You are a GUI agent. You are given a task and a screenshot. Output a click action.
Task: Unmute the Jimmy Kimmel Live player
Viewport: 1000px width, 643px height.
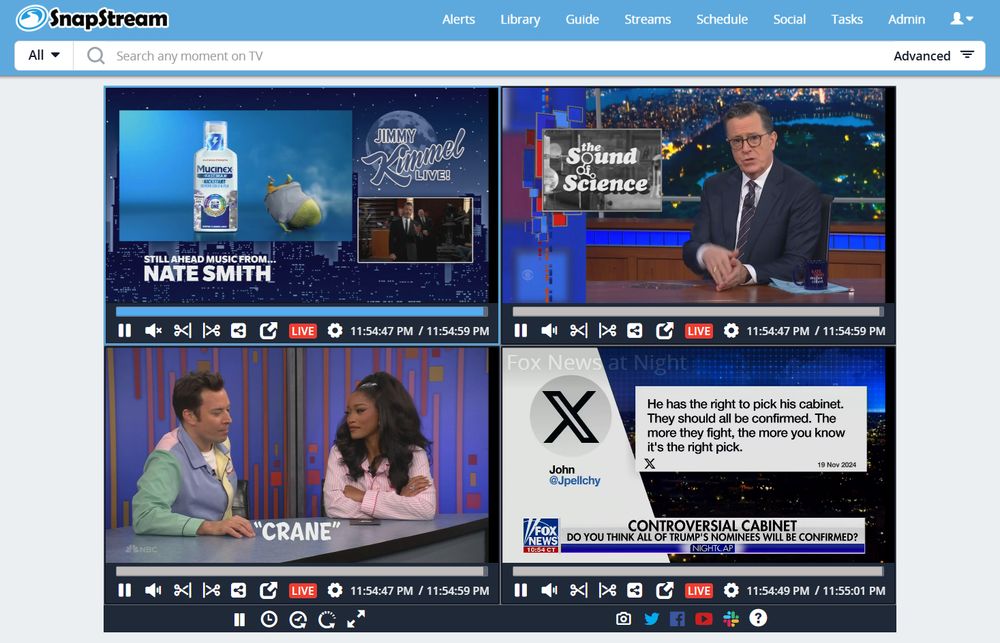point(153,330)
